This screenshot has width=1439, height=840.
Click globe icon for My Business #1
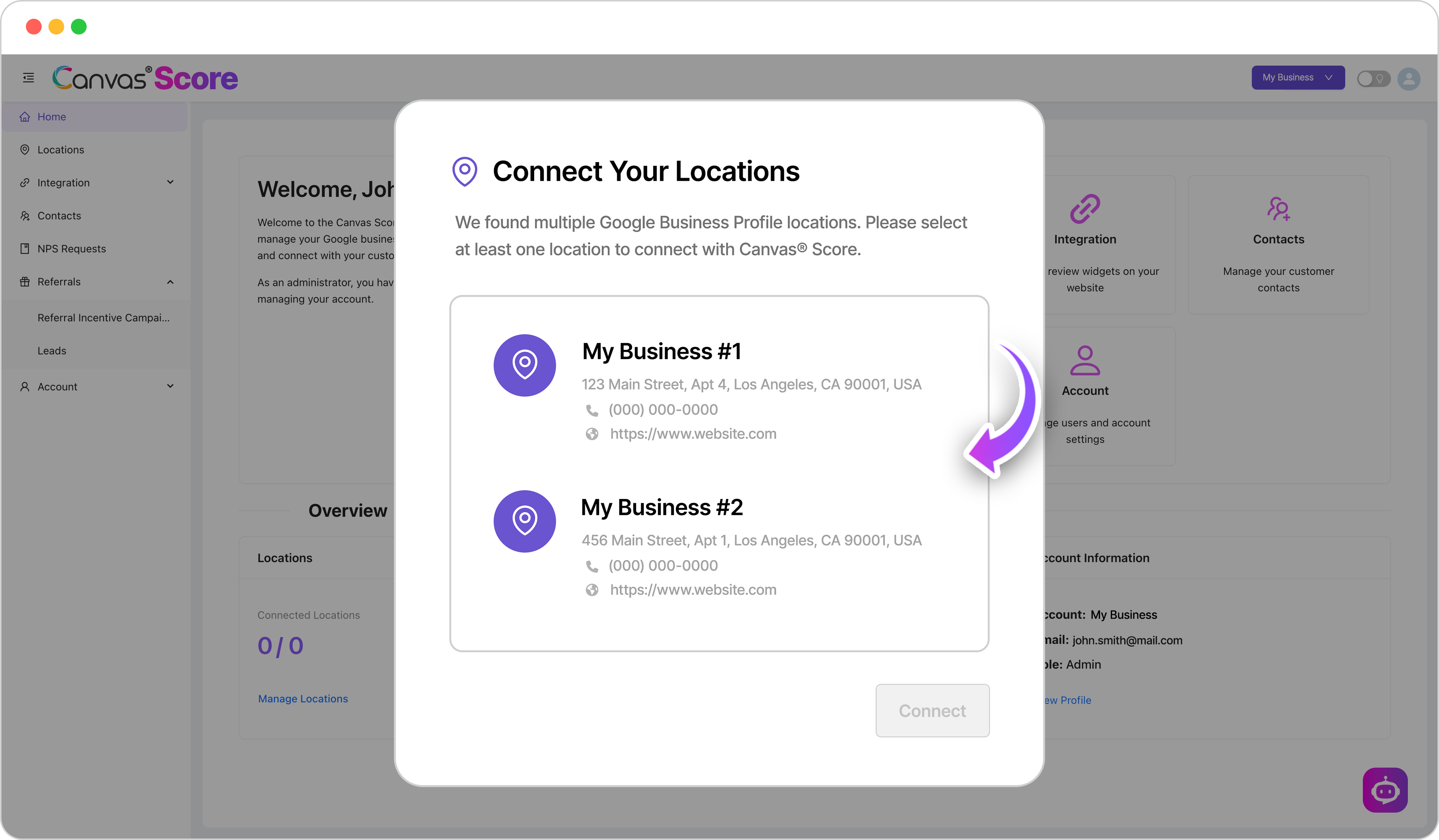point(592,434)
